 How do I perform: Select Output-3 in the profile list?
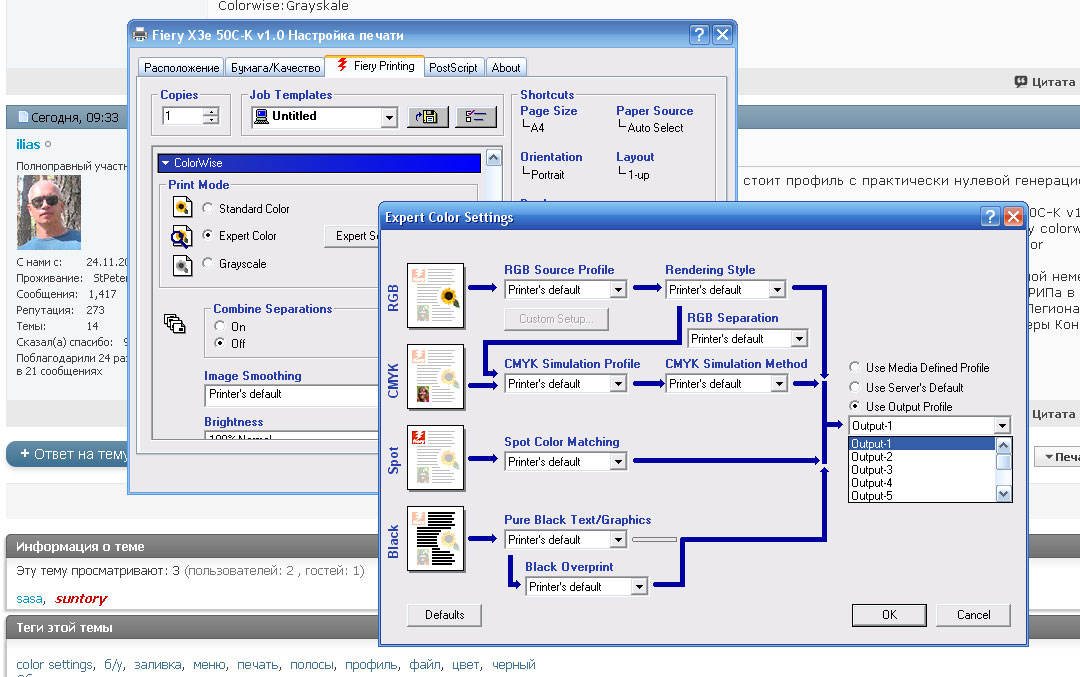(922, 470)
